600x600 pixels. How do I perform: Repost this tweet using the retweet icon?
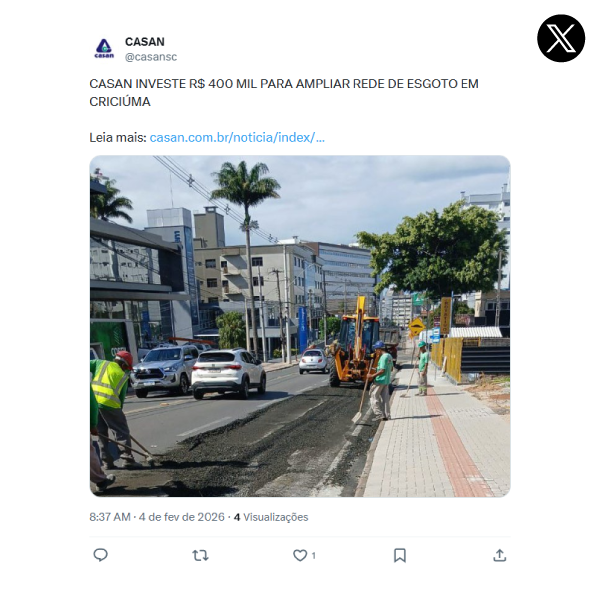pyautogui.click(x=200, y=555)
